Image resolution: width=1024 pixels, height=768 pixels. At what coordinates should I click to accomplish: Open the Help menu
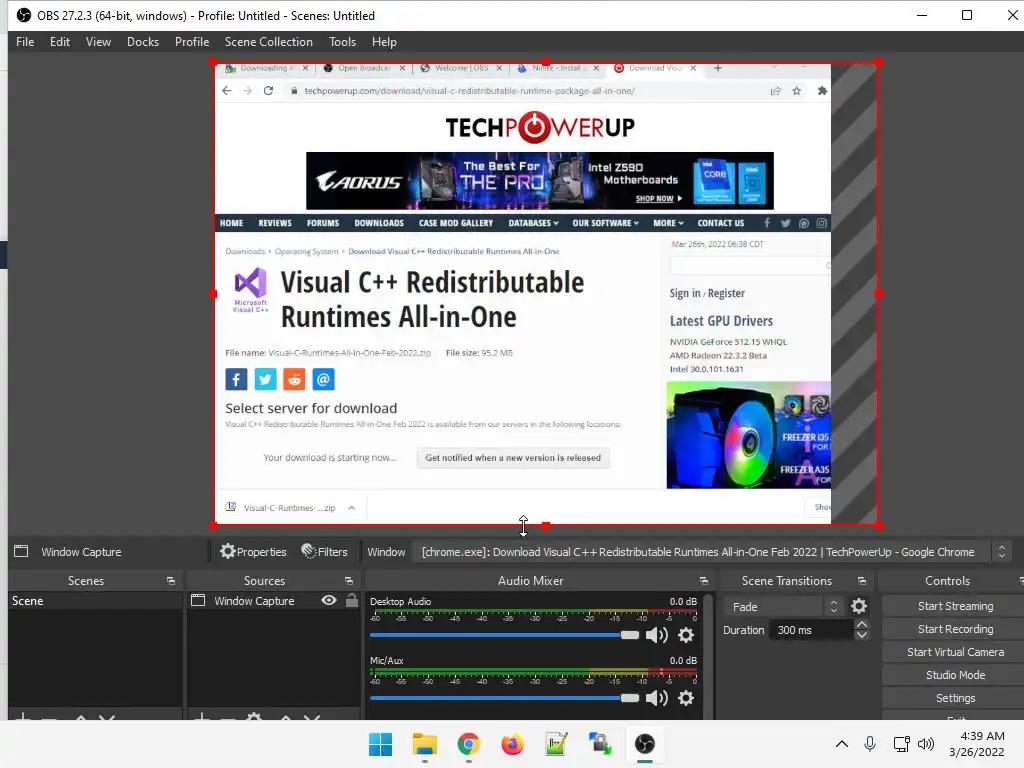click(x=384, y=42)
